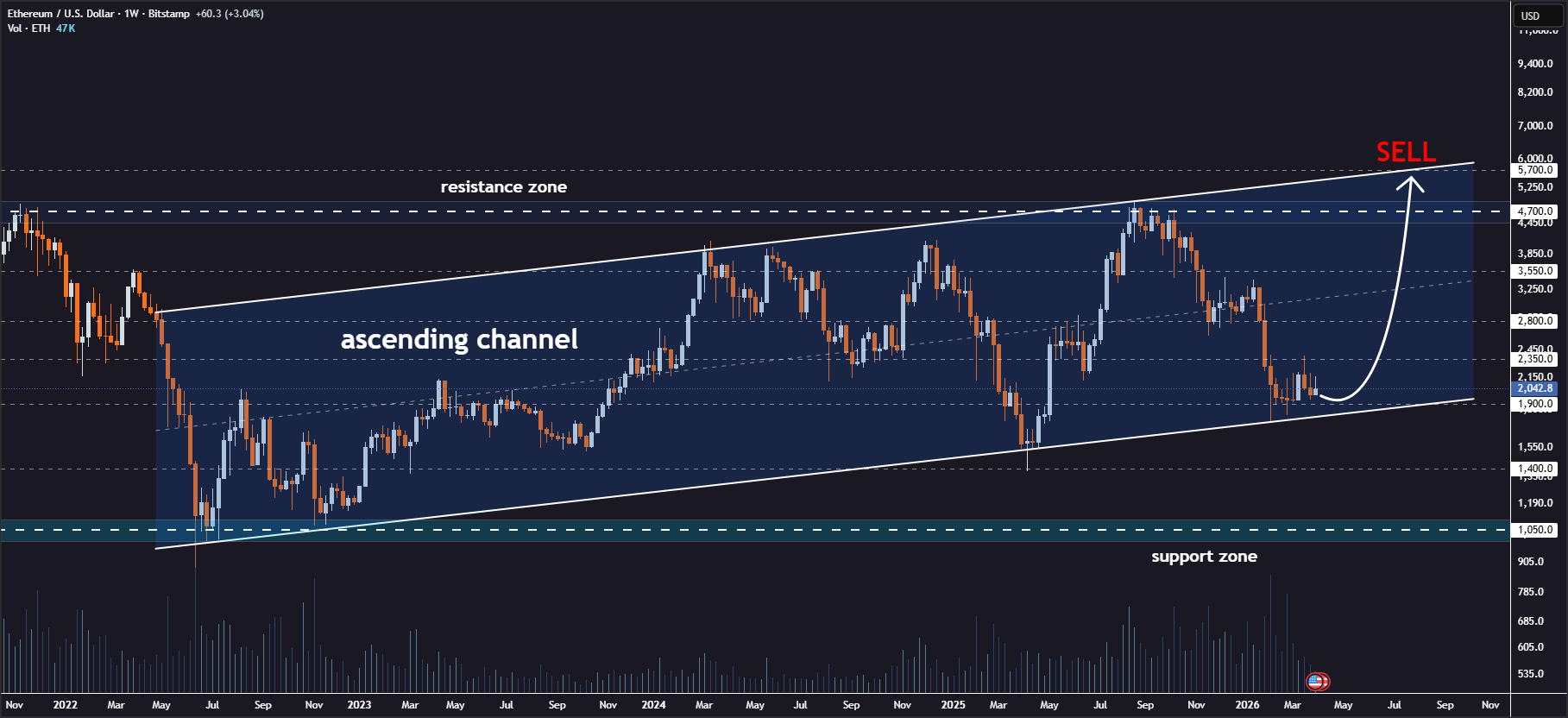The height and width of the screenshot is (718, 1568).
Task: Select the red SELL text annotation
Action: (x=1406, y=152)
